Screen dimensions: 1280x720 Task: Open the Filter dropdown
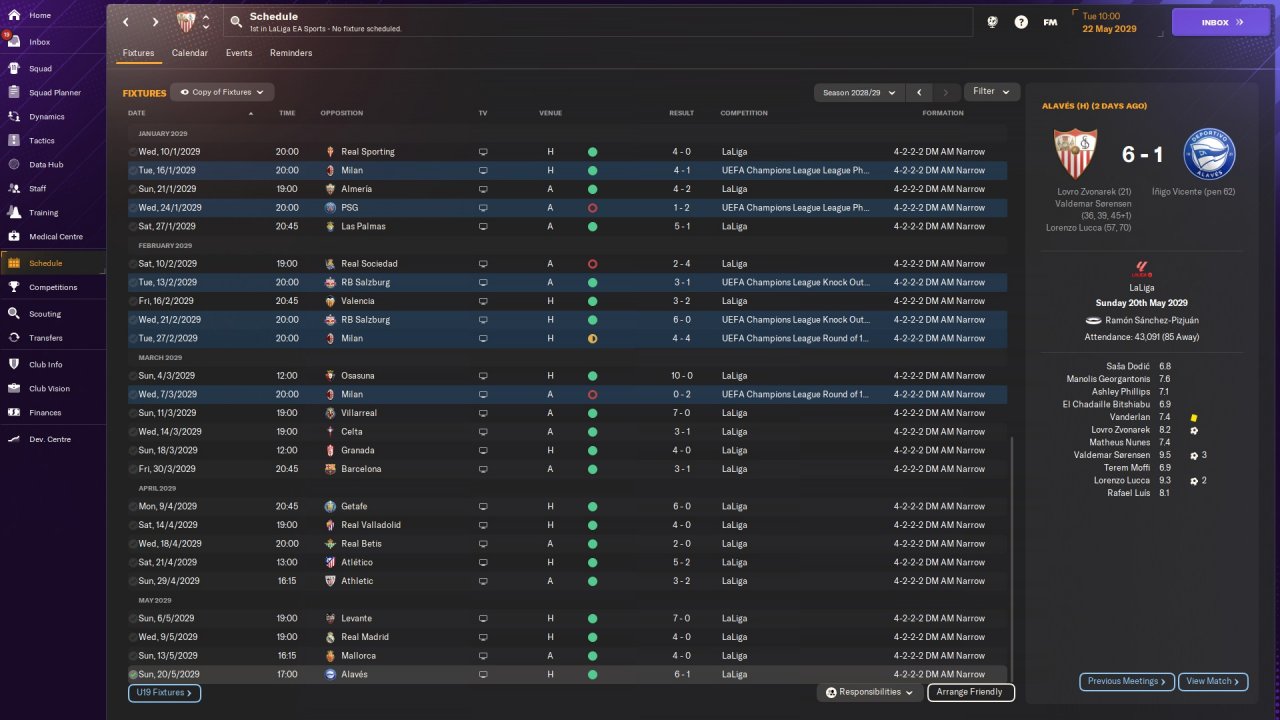(x=991, y=92)
